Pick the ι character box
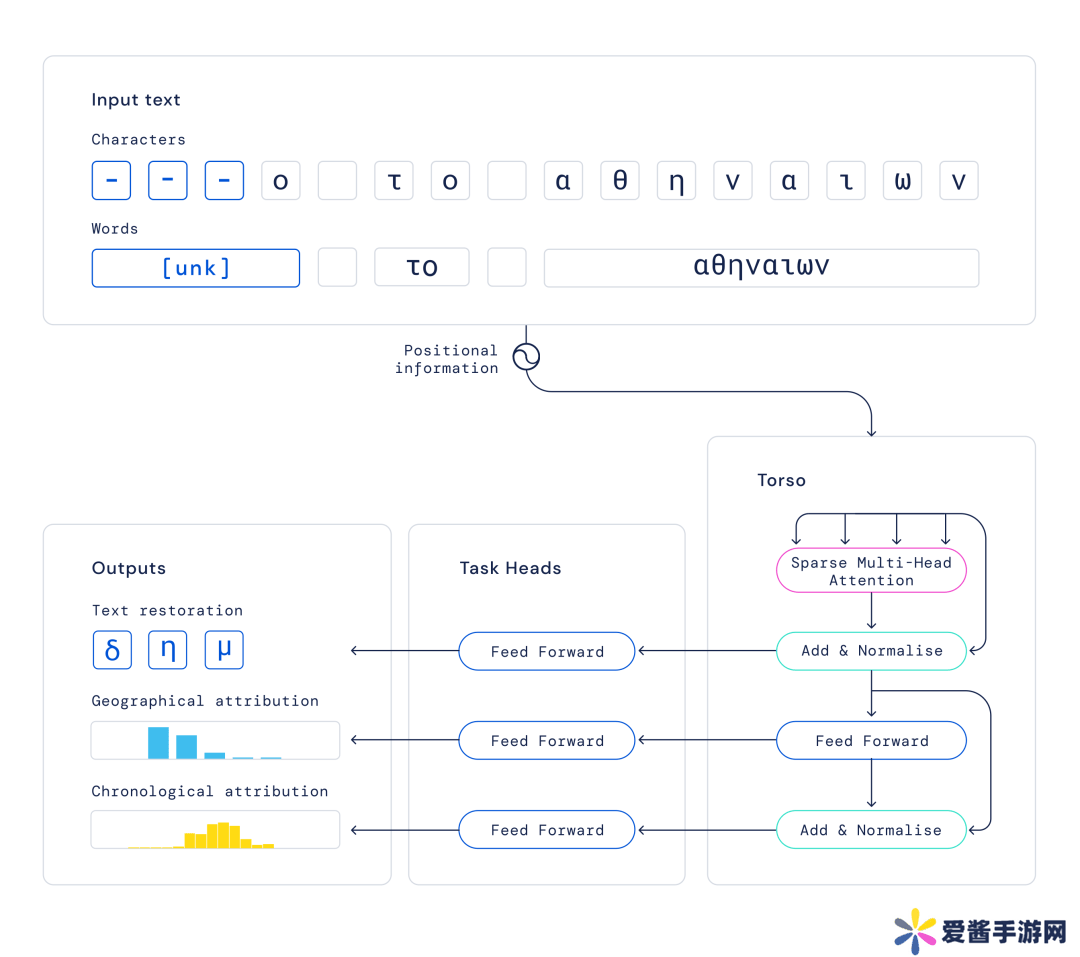The height and width of the screenshot is (957, 1080). (x=846, y=181)
